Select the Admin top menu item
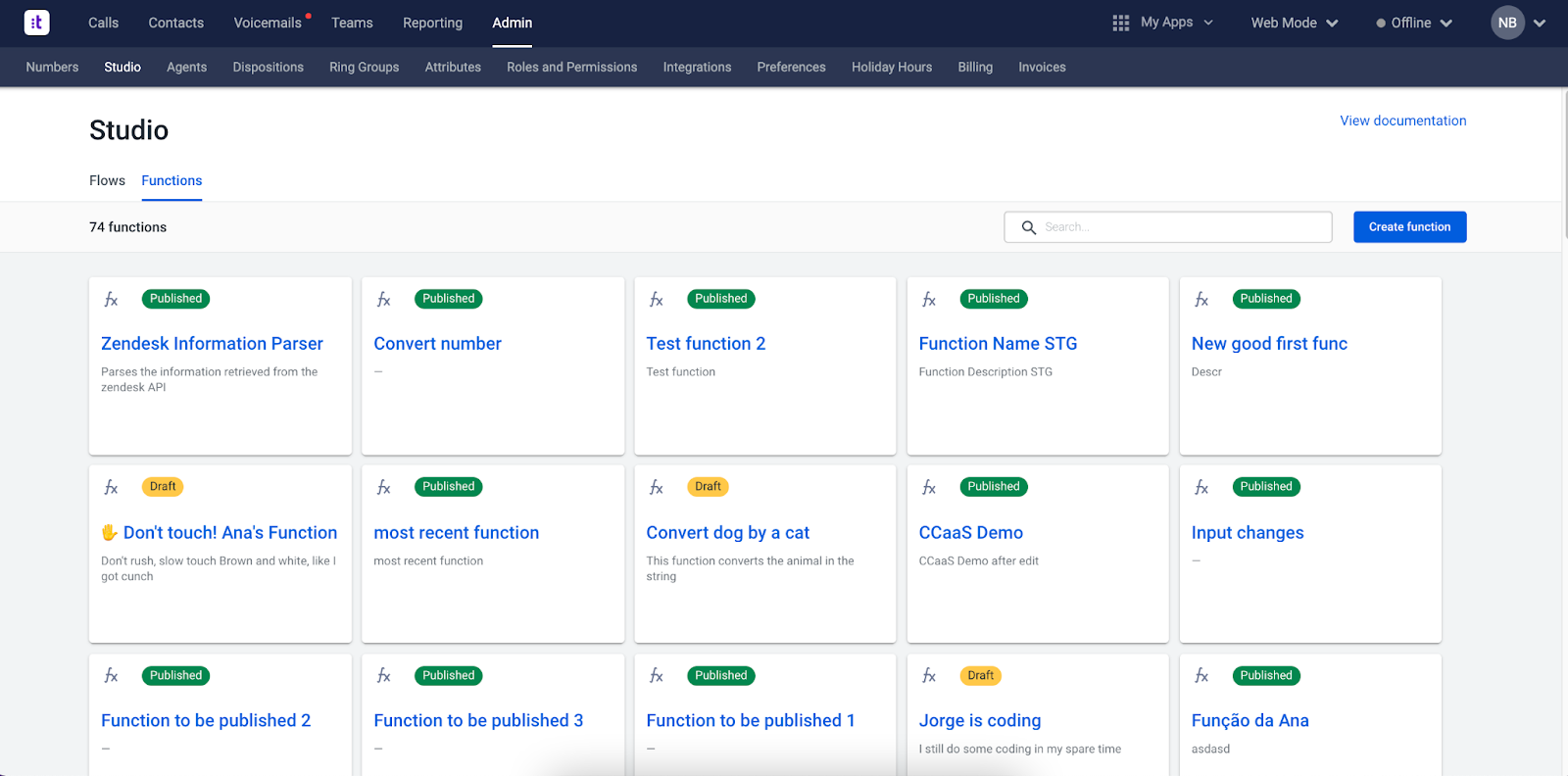The width and height of the screenshot is (1568, 776). 513,23
